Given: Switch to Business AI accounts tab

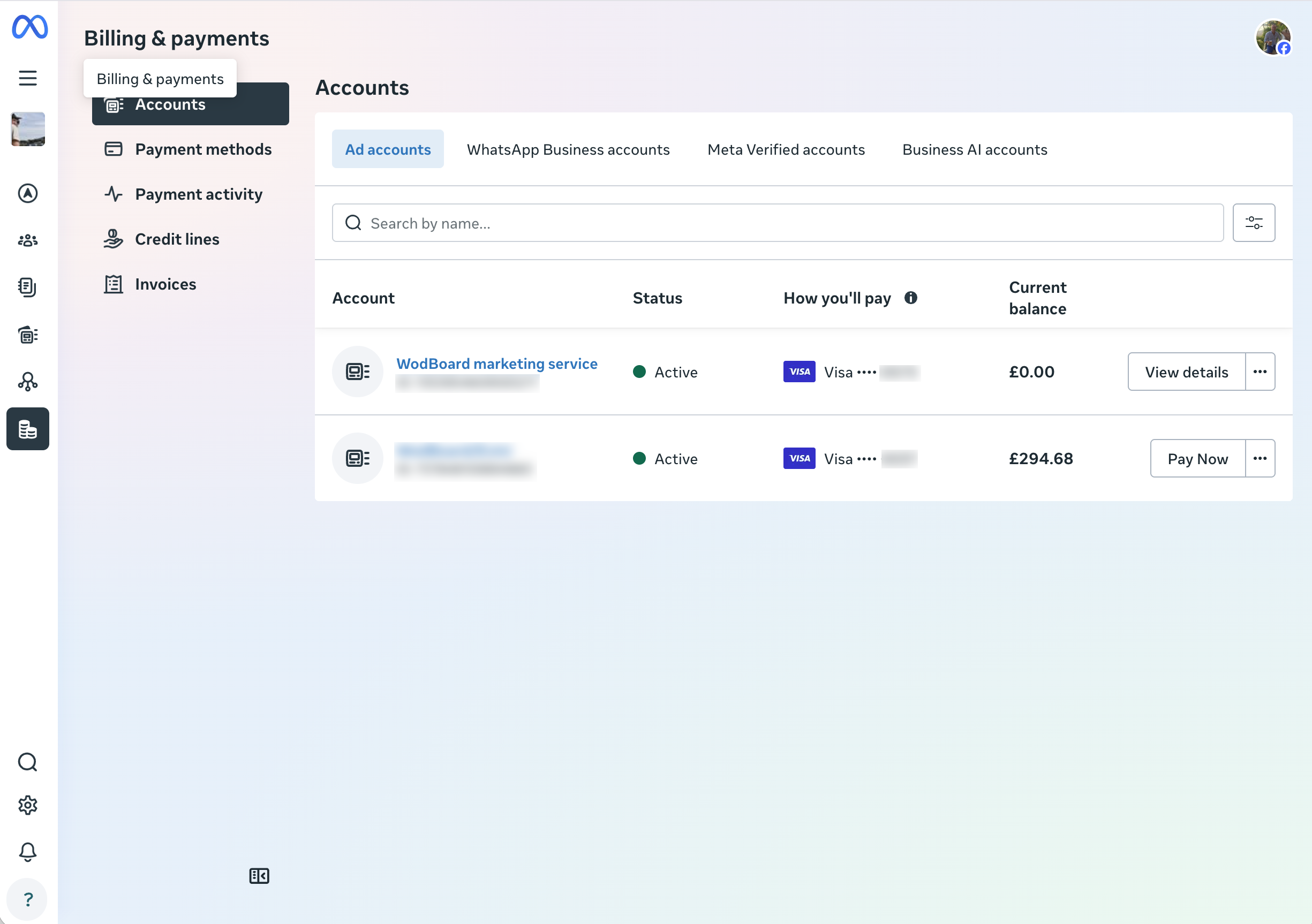Looking at the screenshot, I should pos(975,149).
